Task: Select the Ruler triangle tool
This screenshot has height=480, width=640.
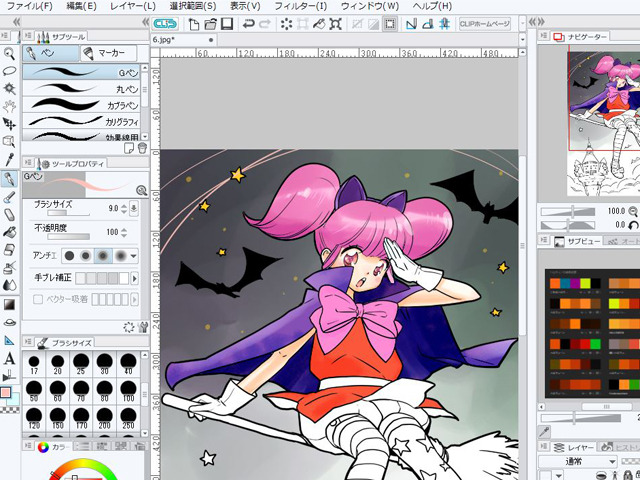Action: coord(9,340)
